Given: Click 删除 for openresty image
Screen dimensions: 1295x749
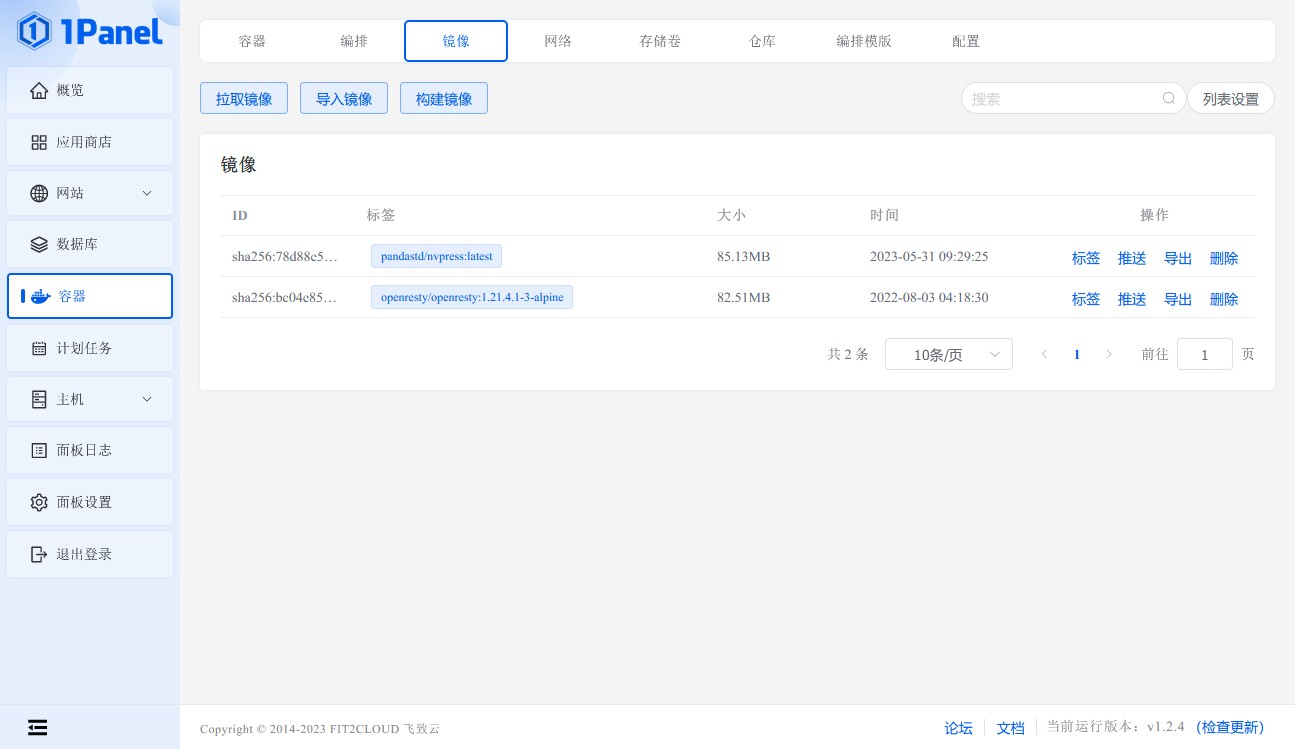Looking at the screenshot, I should pyautogui.click(x=1224, y=299).
